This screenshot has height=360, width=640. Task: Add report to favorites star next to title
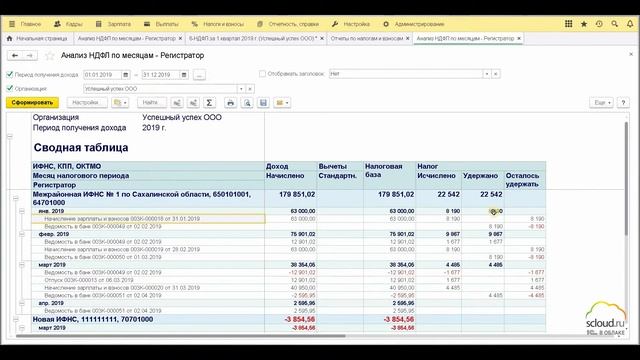(x=49, y=56)
